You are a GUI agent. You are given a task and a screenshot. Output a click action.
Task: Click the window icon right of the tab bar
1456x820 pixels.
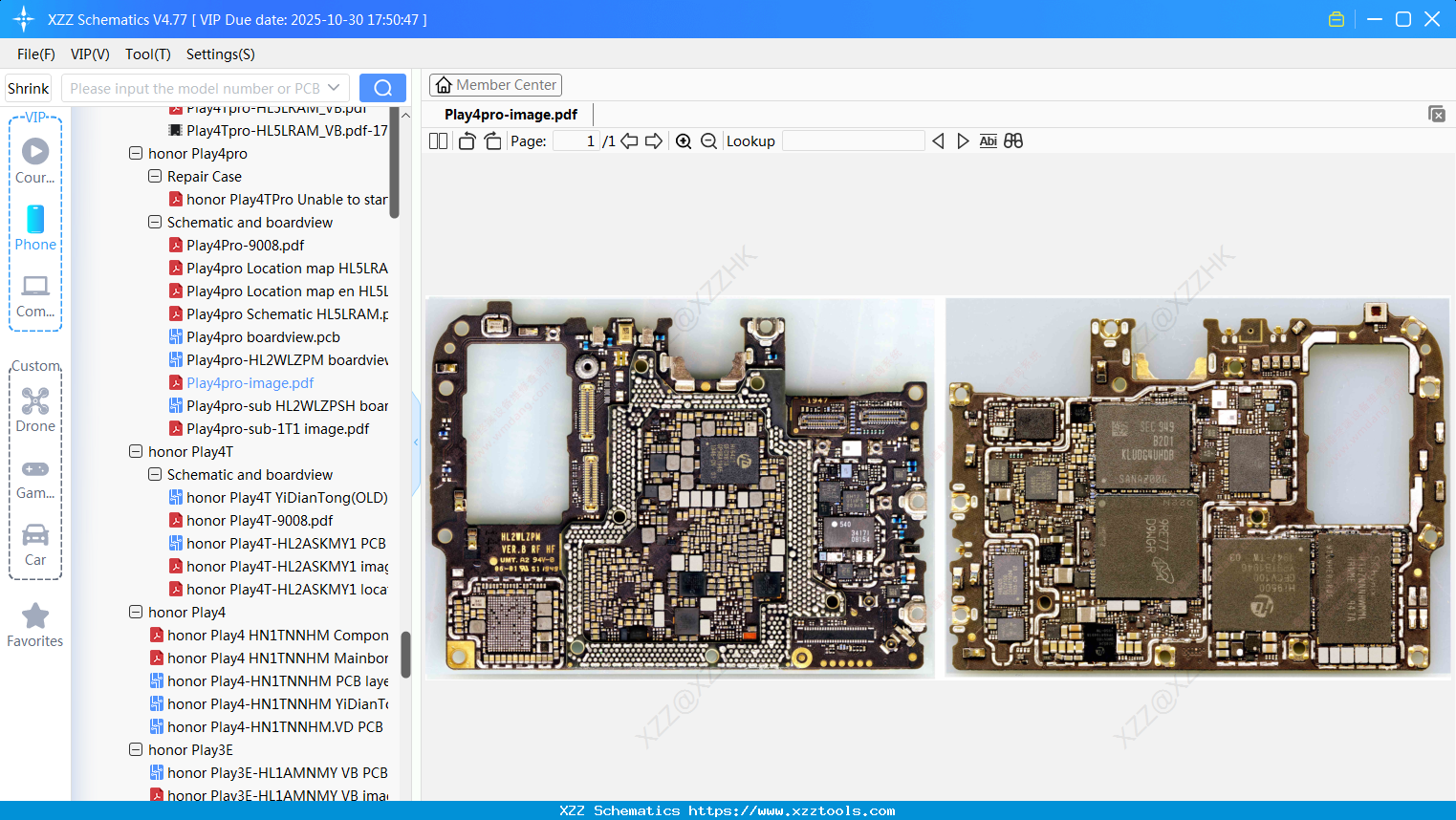pyautogui.click(x=1437, y=114)
